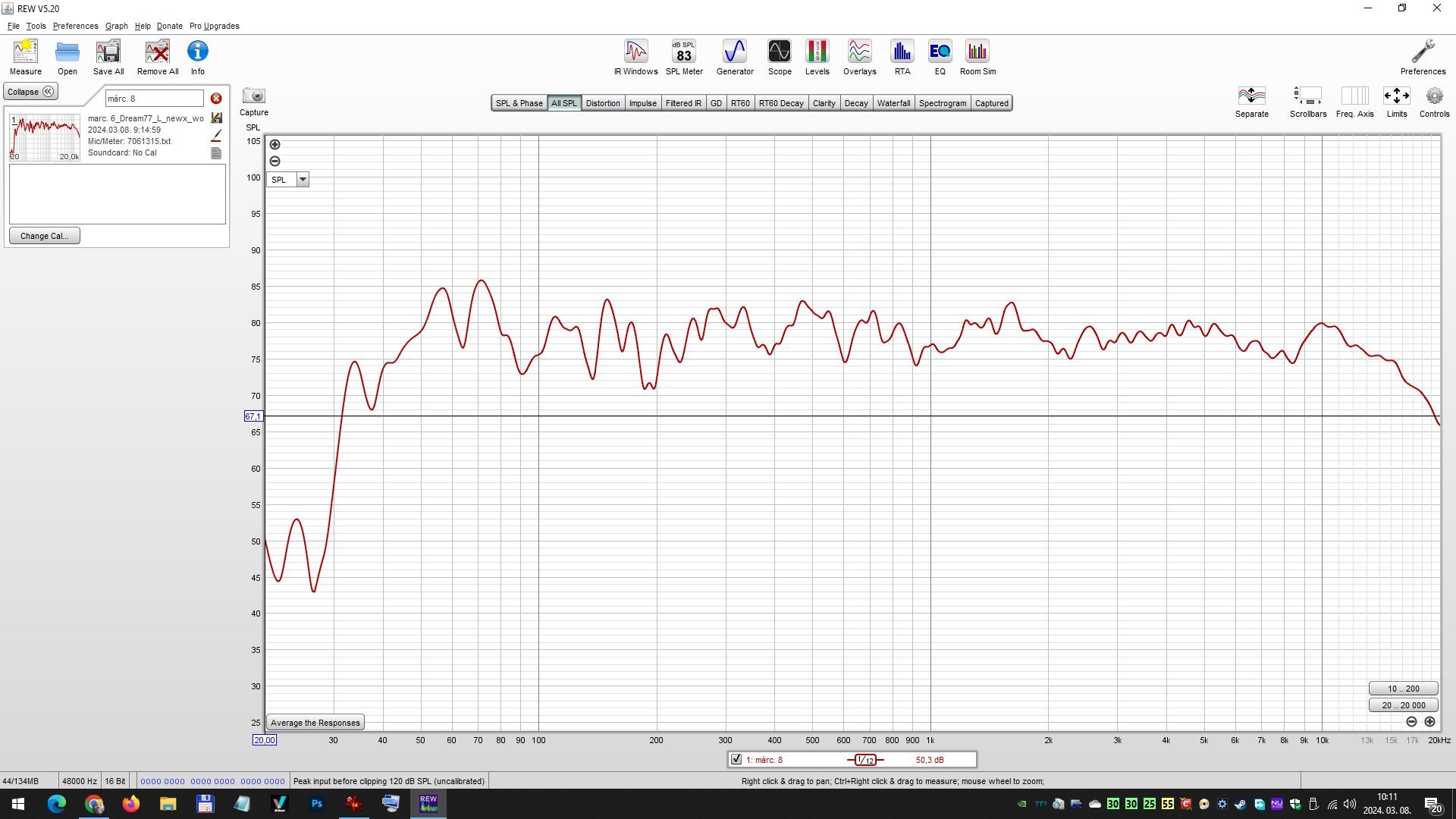Image resolution: width=1456 pixels, height=819 pixels.
Task: Open the SPL Meter
Action: click(684, 58)
